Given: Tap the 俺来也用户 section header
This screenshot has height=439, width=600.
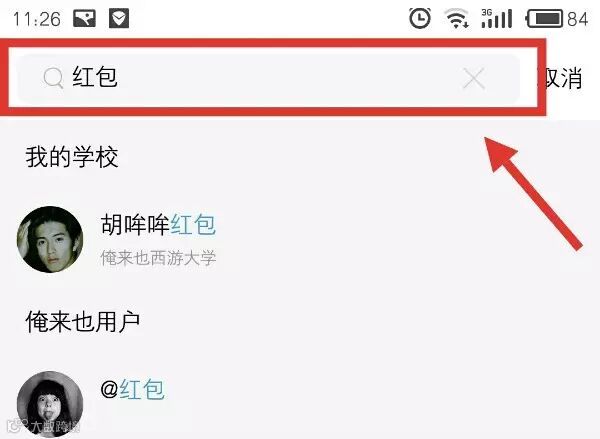Looking at the screenshot, I should click(83, 321).
